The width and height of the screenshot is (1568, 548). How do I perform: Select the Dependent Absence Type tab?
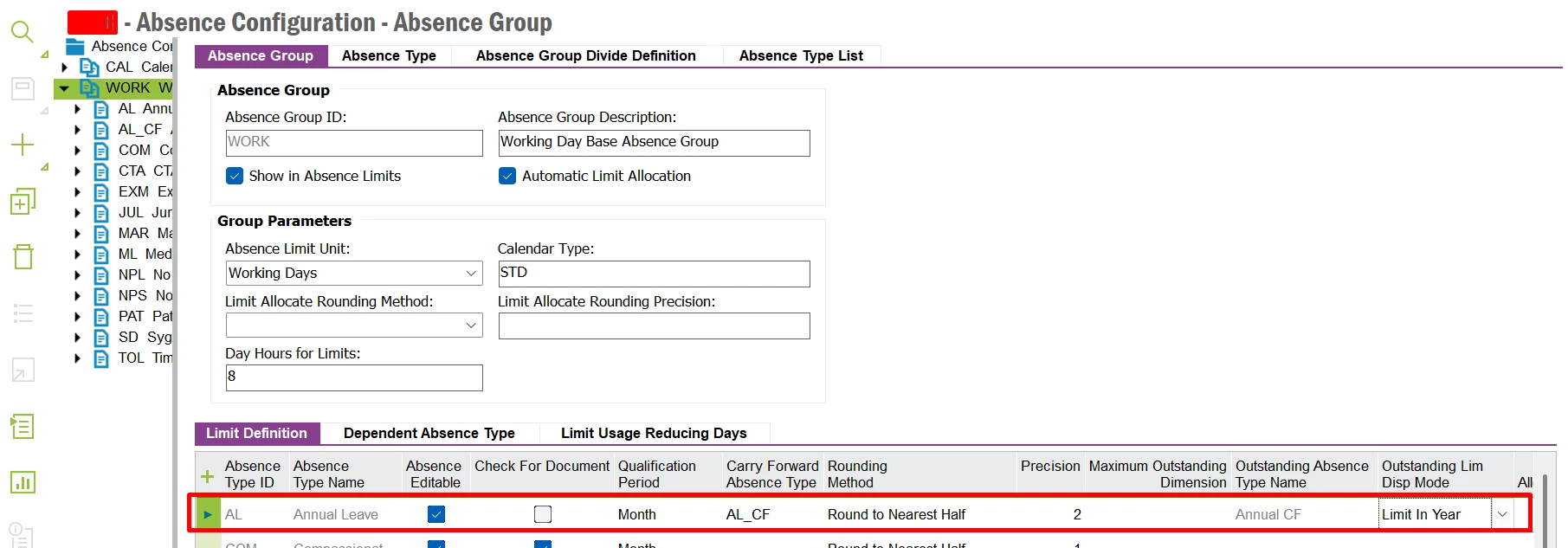[x=429, y=433]
